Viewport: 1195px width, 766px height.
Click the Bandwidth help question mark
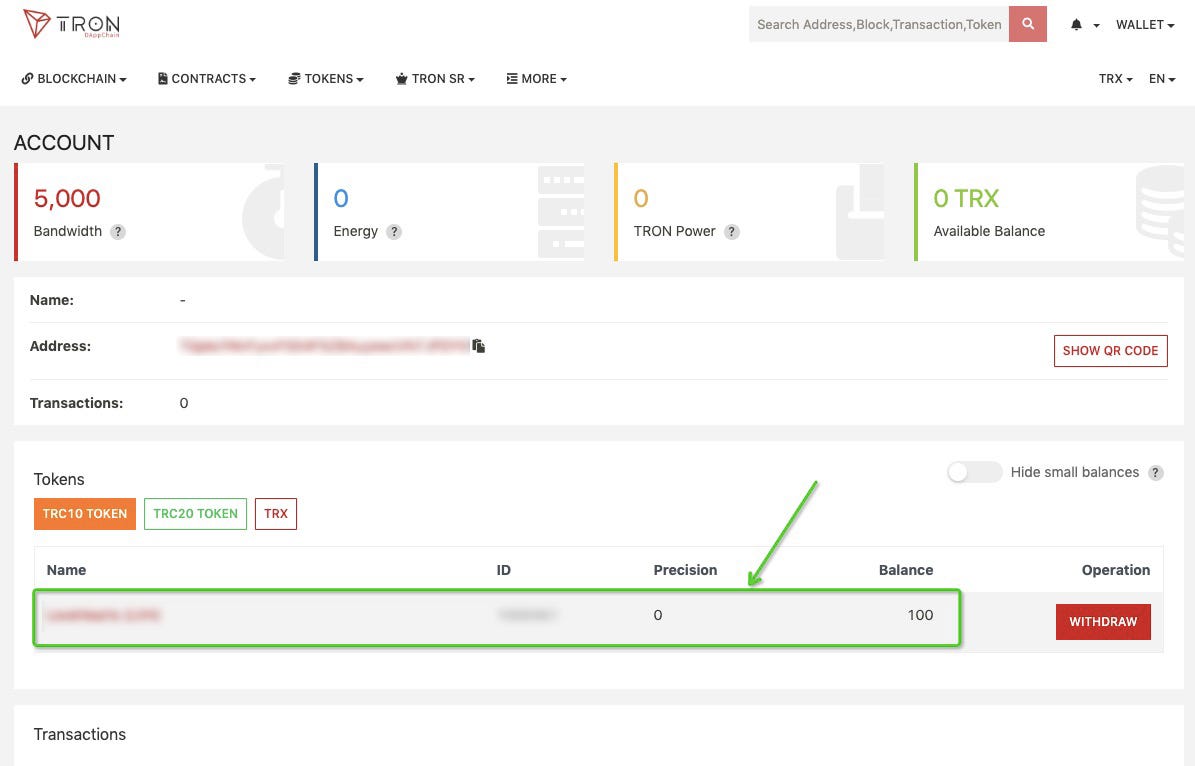(x=117, y=232)
